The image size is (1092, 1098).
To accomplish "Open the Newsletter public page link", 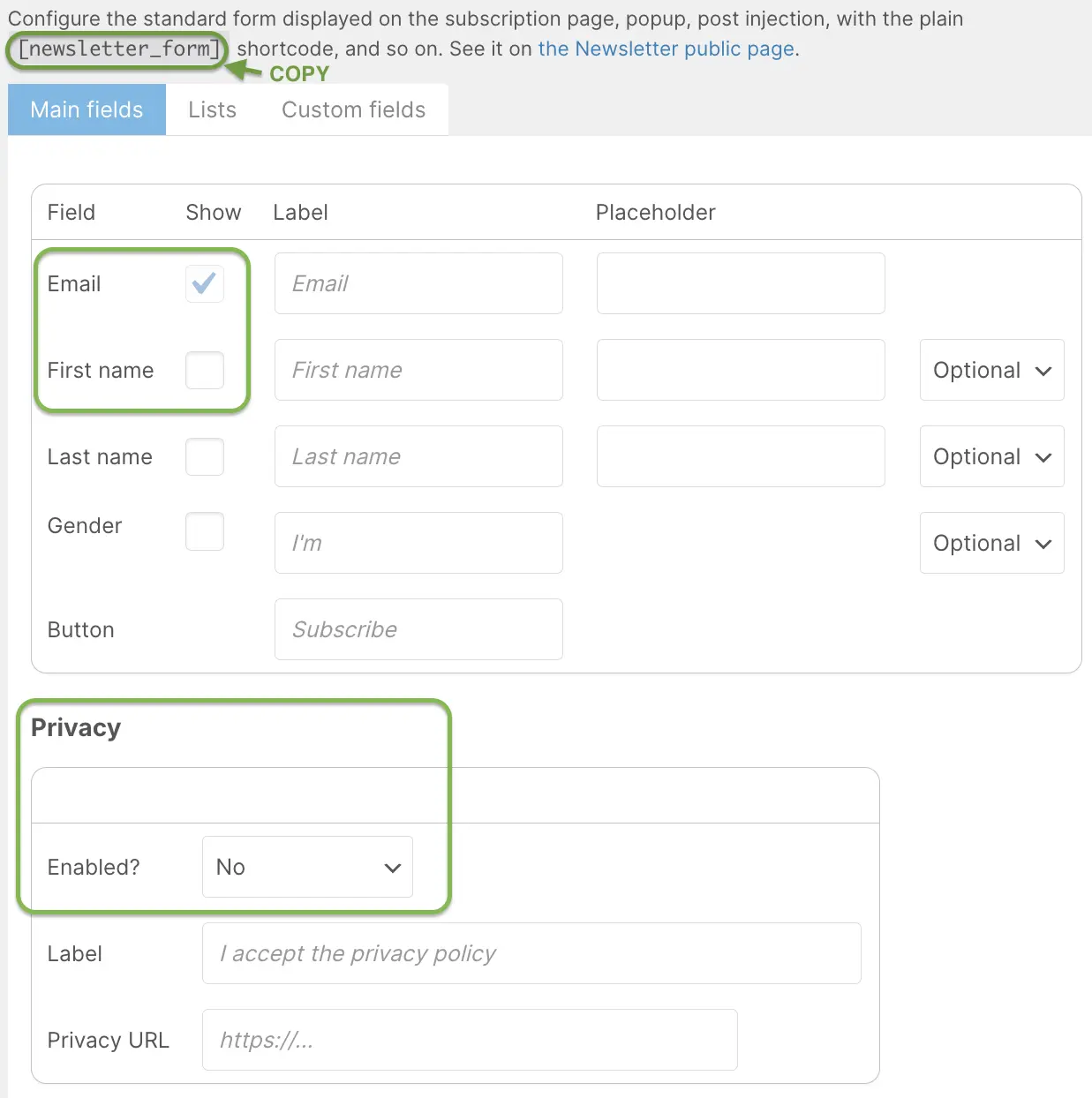I will pos(666,49).
